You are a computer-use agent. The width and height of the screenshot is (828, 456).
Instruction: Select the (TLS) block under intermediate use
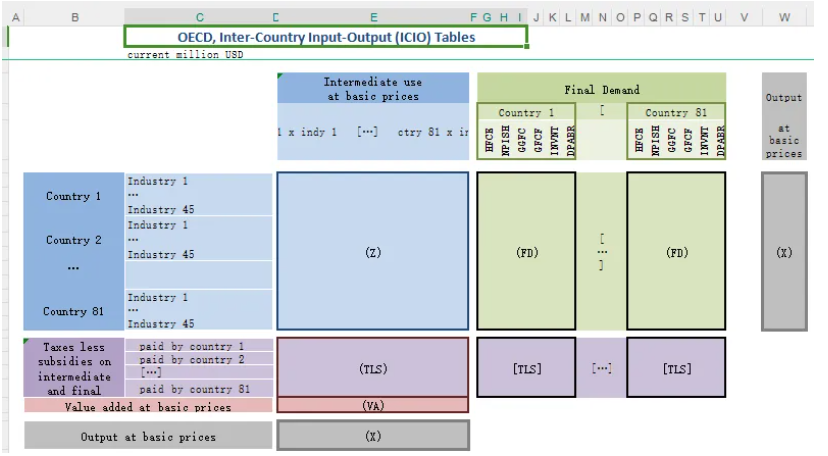373,368
